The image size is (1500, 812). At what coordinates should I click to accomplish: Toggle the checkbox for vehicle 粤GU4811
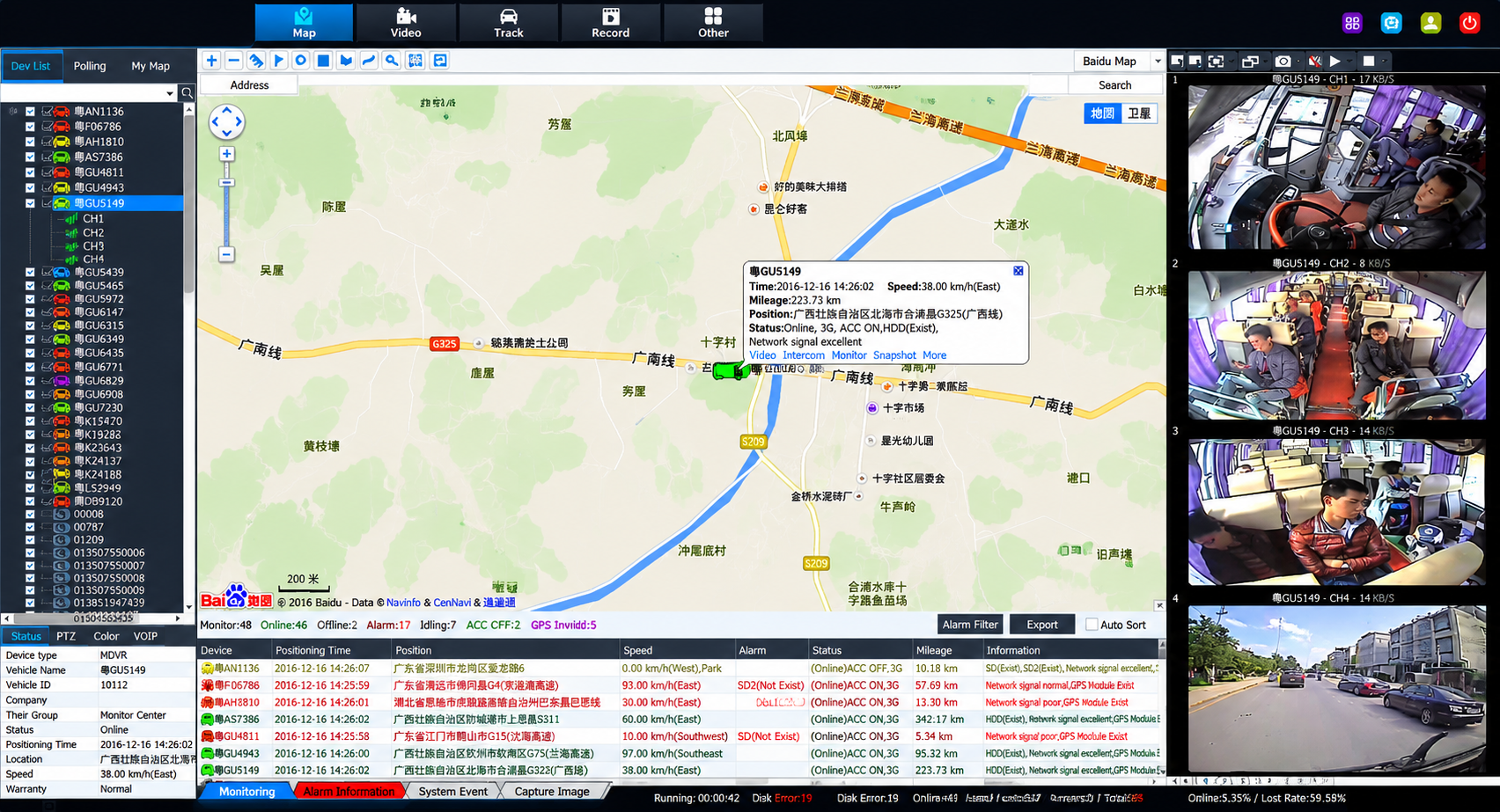point(30,172)
